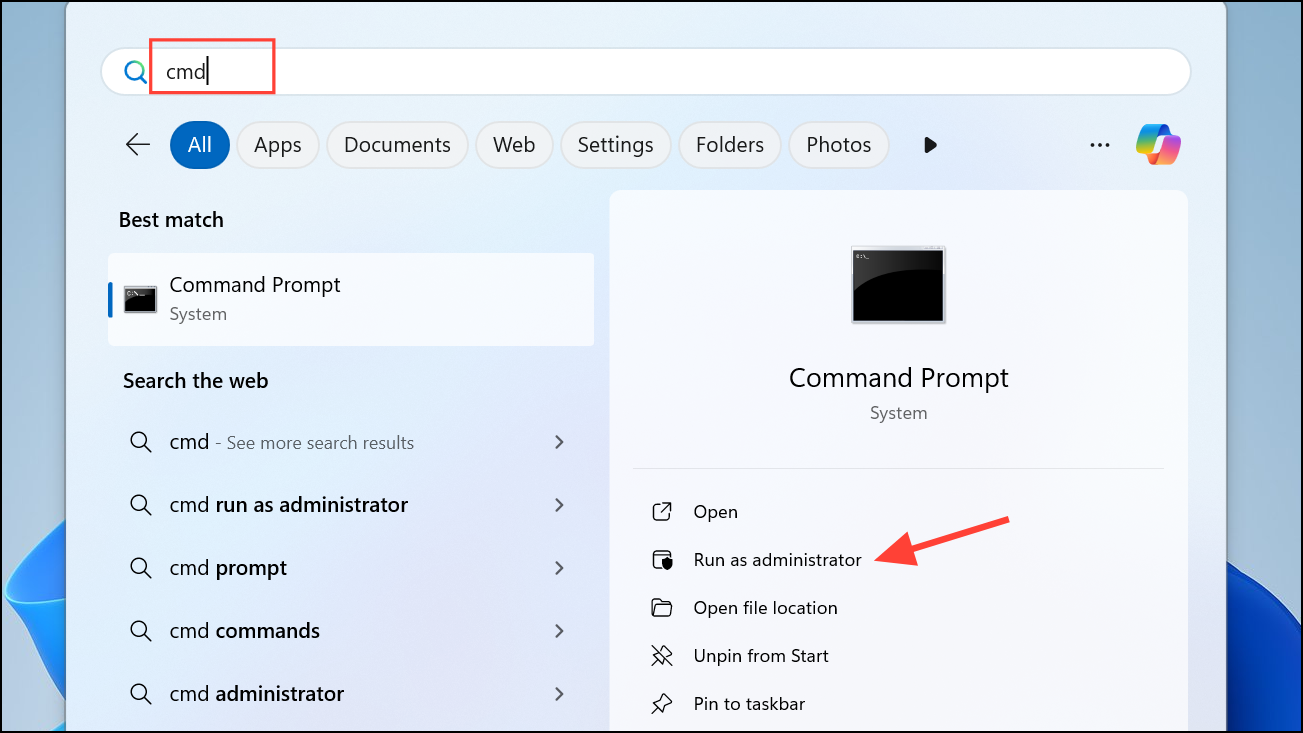Expand chevron next to 'cmd run as administrator'
1303x733 pixels.
tap(559, 505)
